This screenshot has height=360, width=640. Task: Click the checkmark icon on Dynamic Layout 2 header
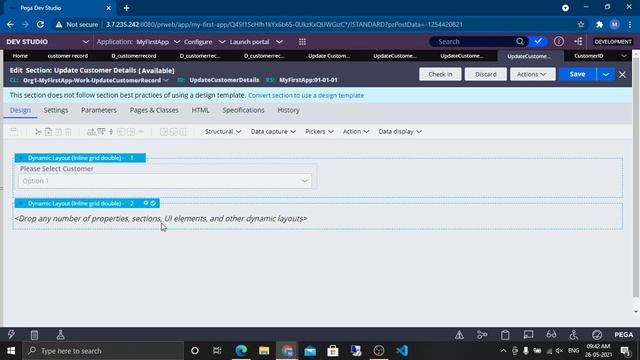tap(153, 203)
